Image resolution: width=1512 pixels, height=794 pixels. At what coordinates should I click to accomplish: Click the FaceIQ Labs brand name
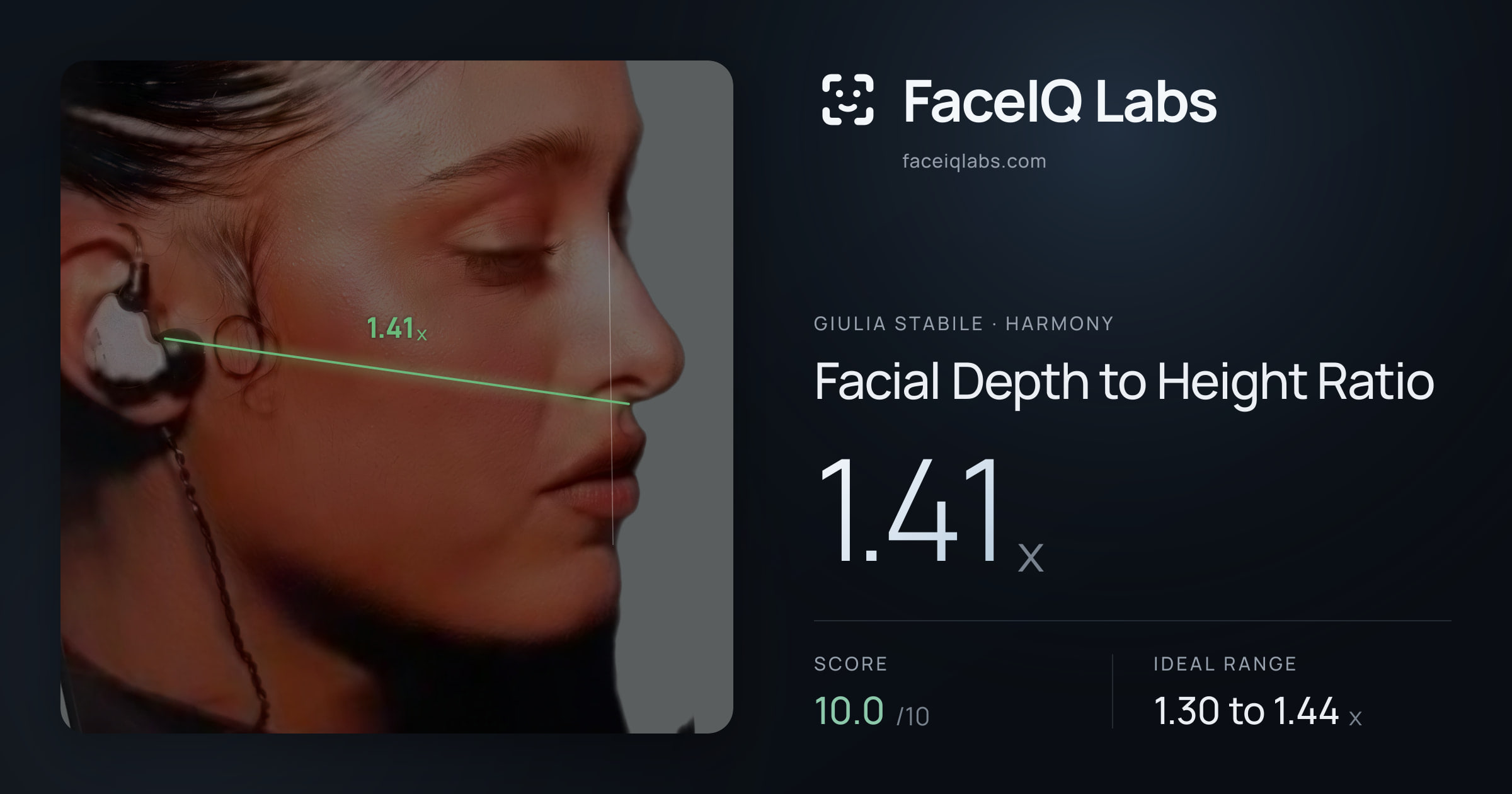1060,101
